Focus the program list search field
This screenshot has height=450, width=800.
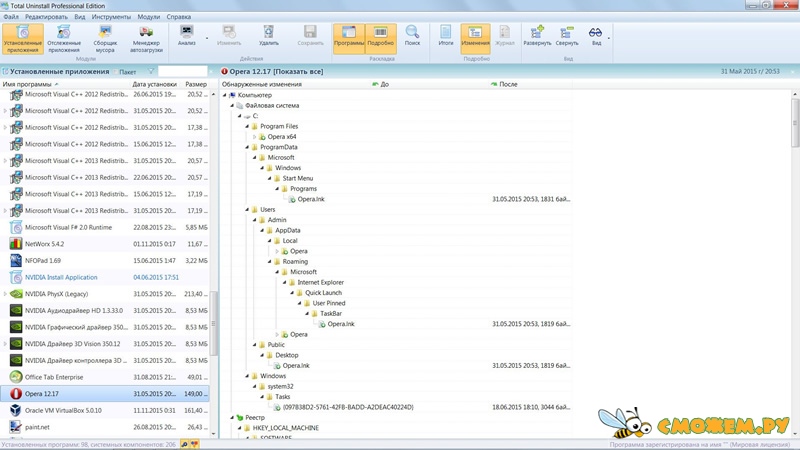coord(182,71)
